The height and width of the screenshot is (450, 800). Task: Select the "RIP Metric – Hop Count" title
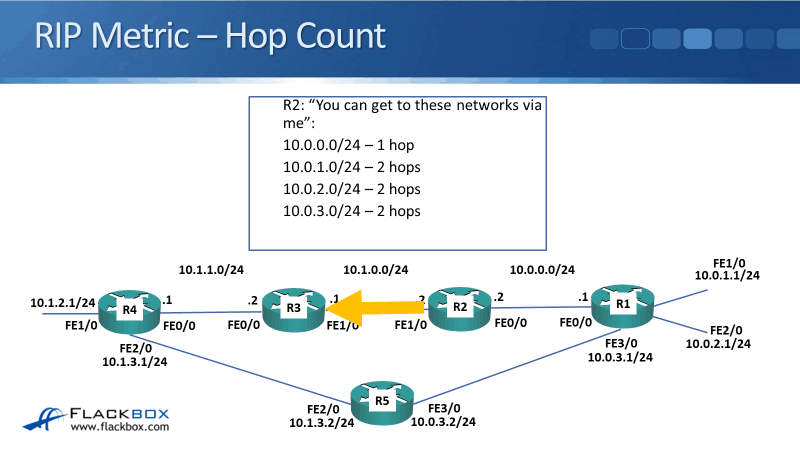pos(210,35)
